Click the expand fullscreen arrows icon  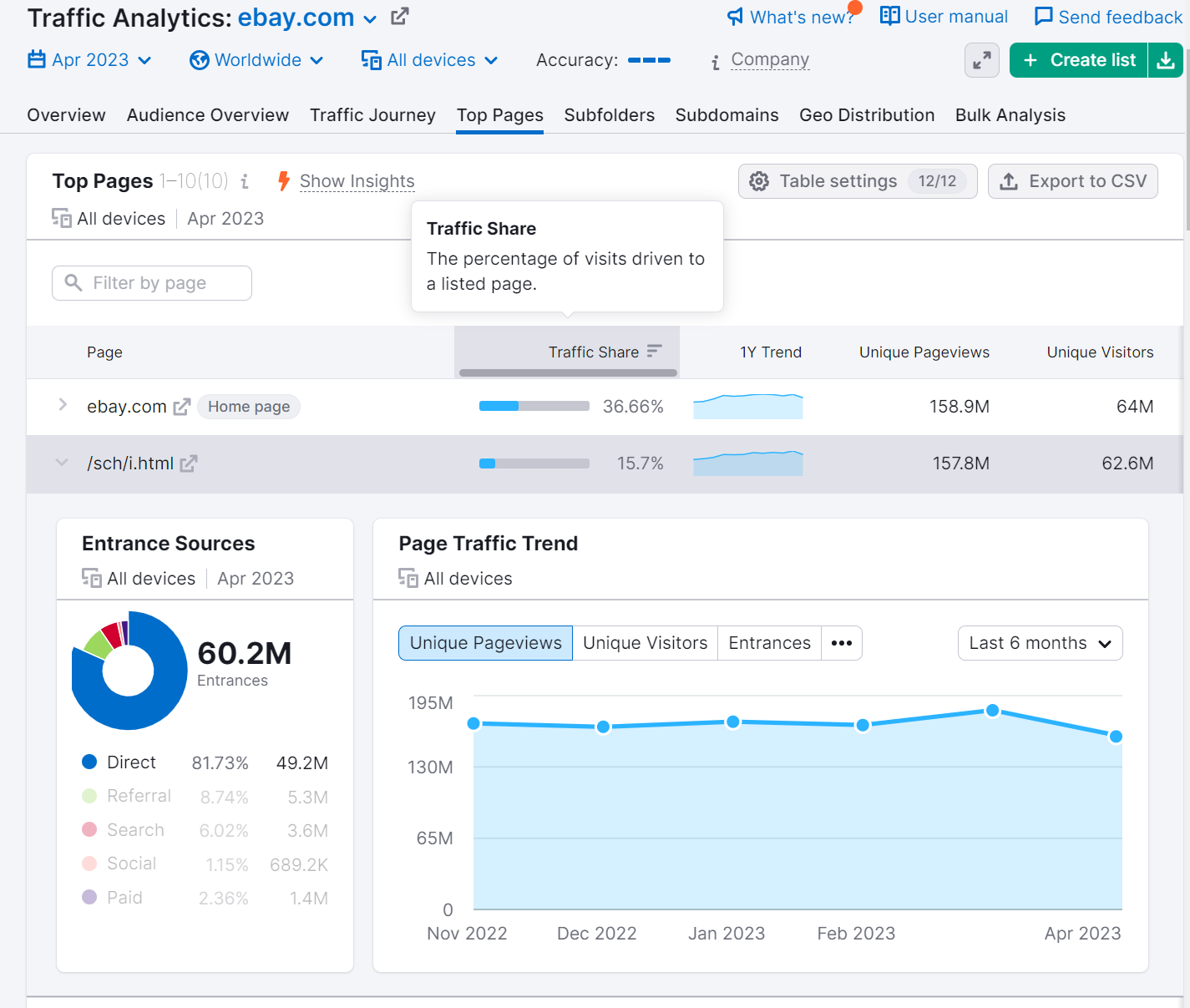point(981,60)
